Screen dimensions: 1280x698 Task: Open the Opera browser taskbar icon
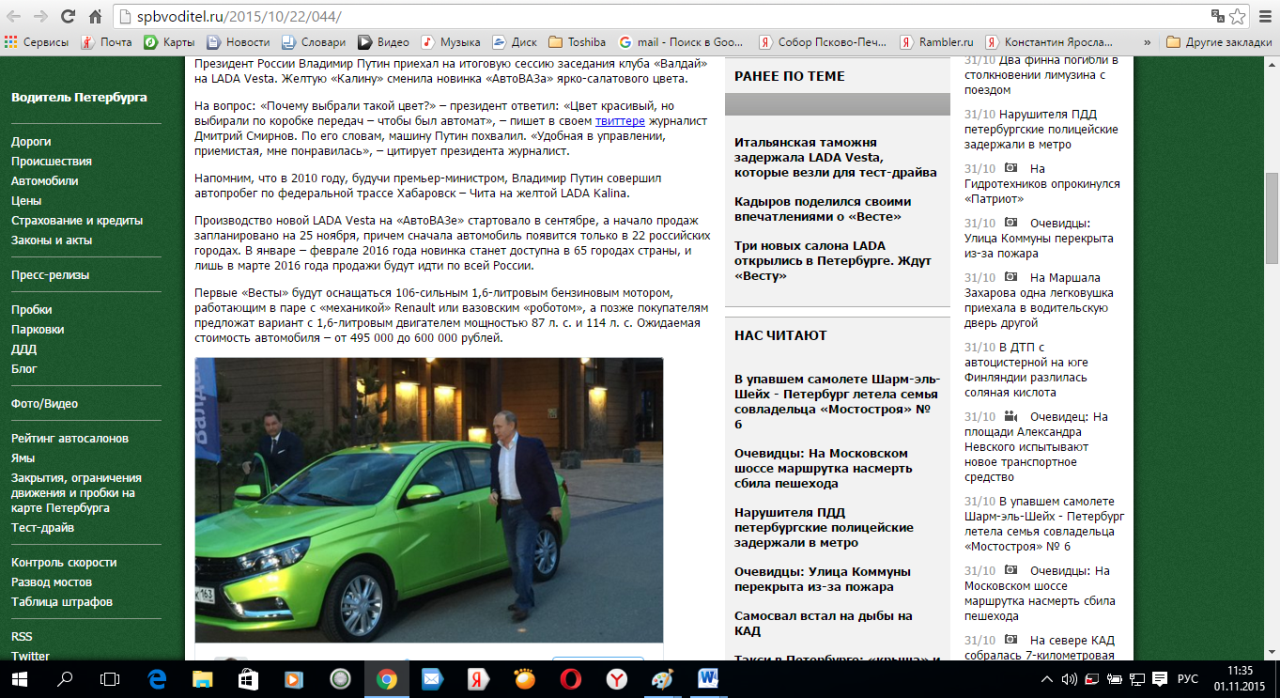571,679
